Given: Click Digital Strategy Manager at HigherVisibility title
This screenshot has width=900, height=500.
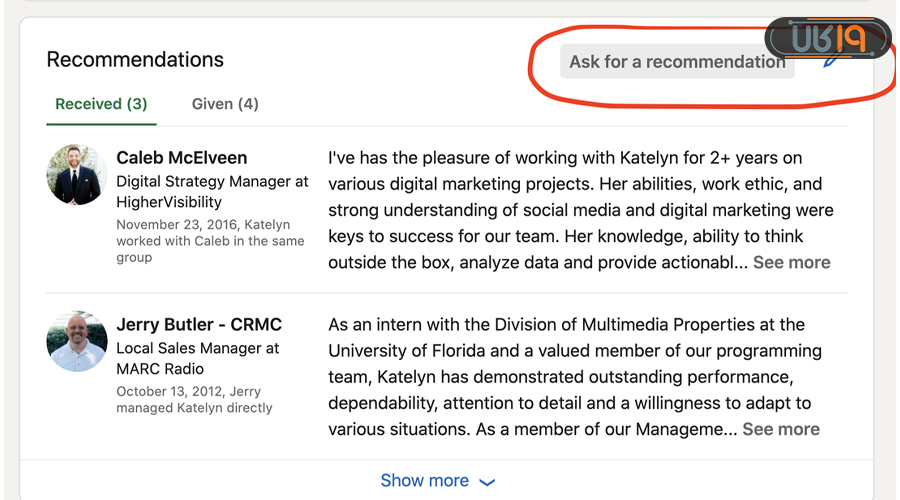Looking at the screenshot, I should 212,192.
